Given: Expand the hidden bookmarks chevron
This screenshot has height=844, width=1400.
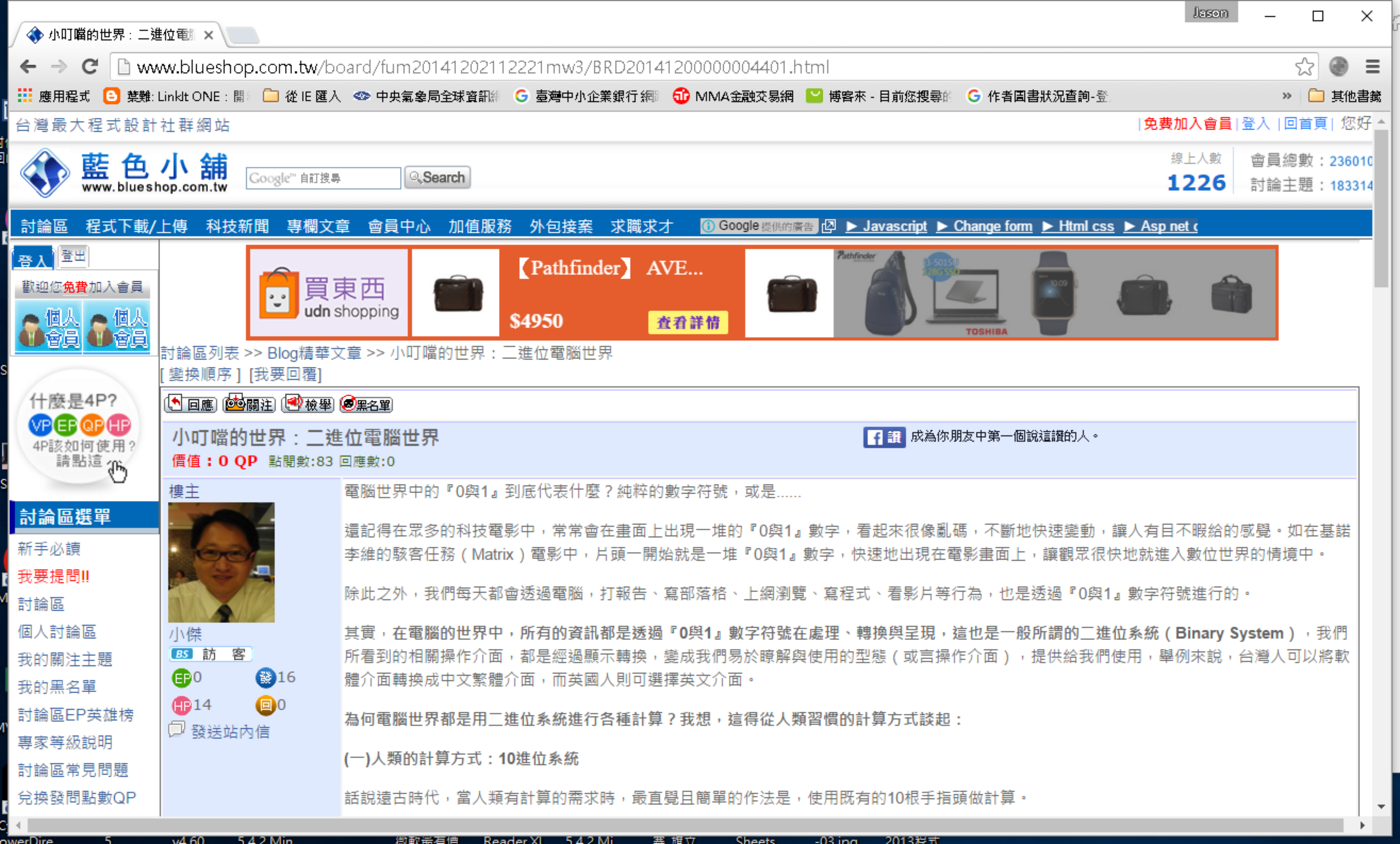Looking at the screenshot, I should coord(1286,96).
